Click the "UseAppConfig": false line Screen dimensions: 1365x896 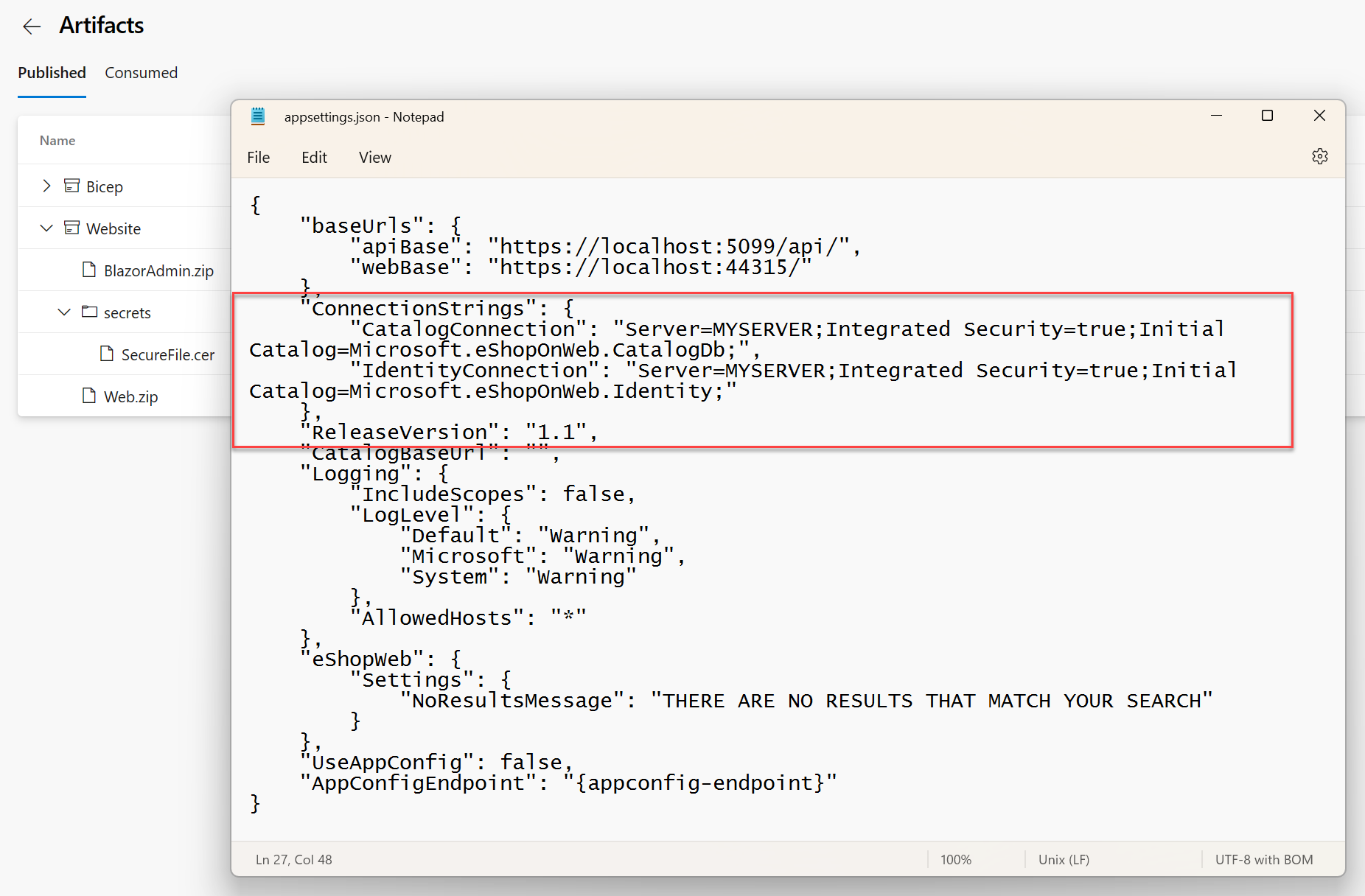(436, 762)
